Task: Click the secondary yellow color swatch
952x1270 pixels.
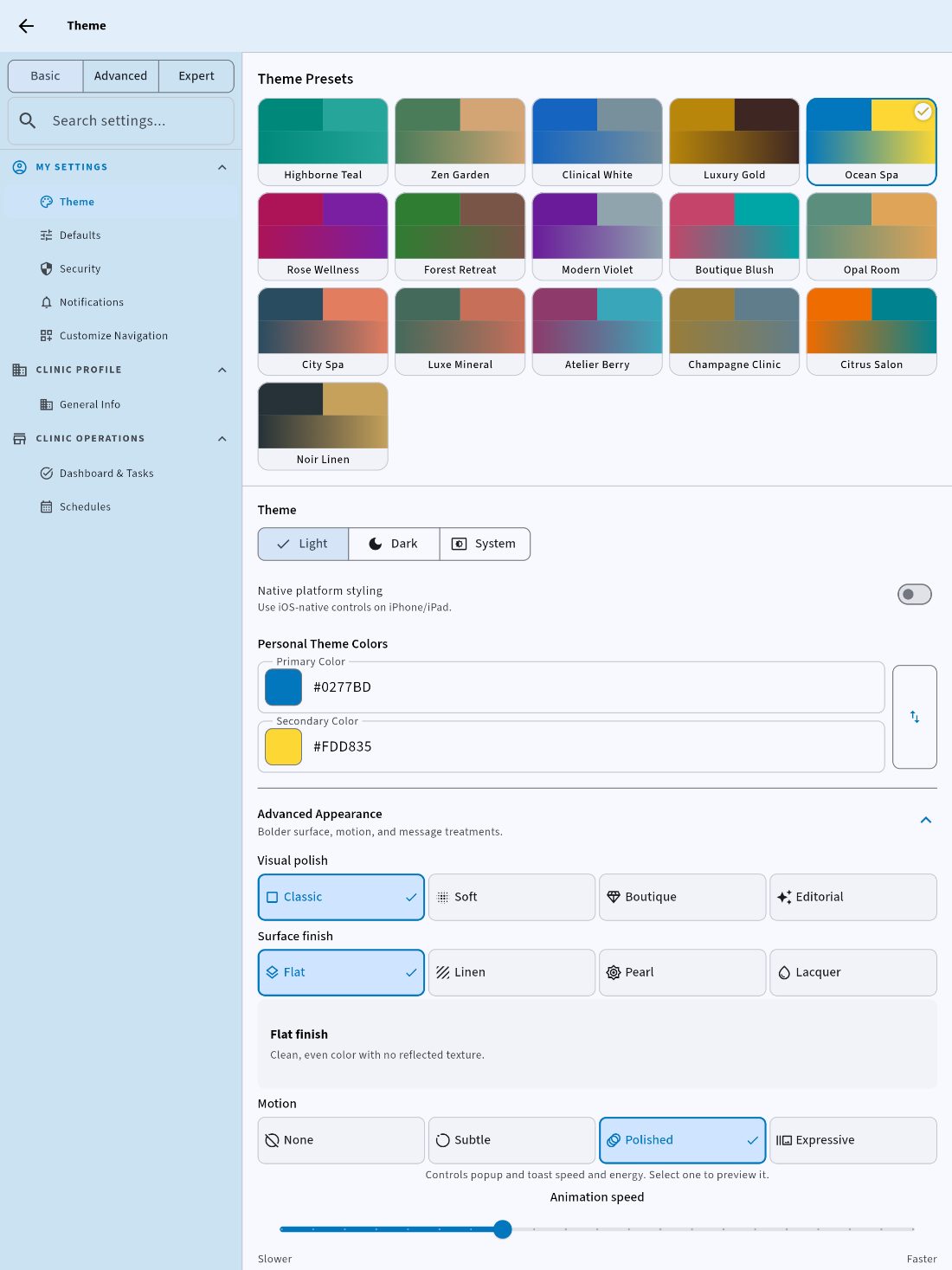Action: click(x=283, y=747)
